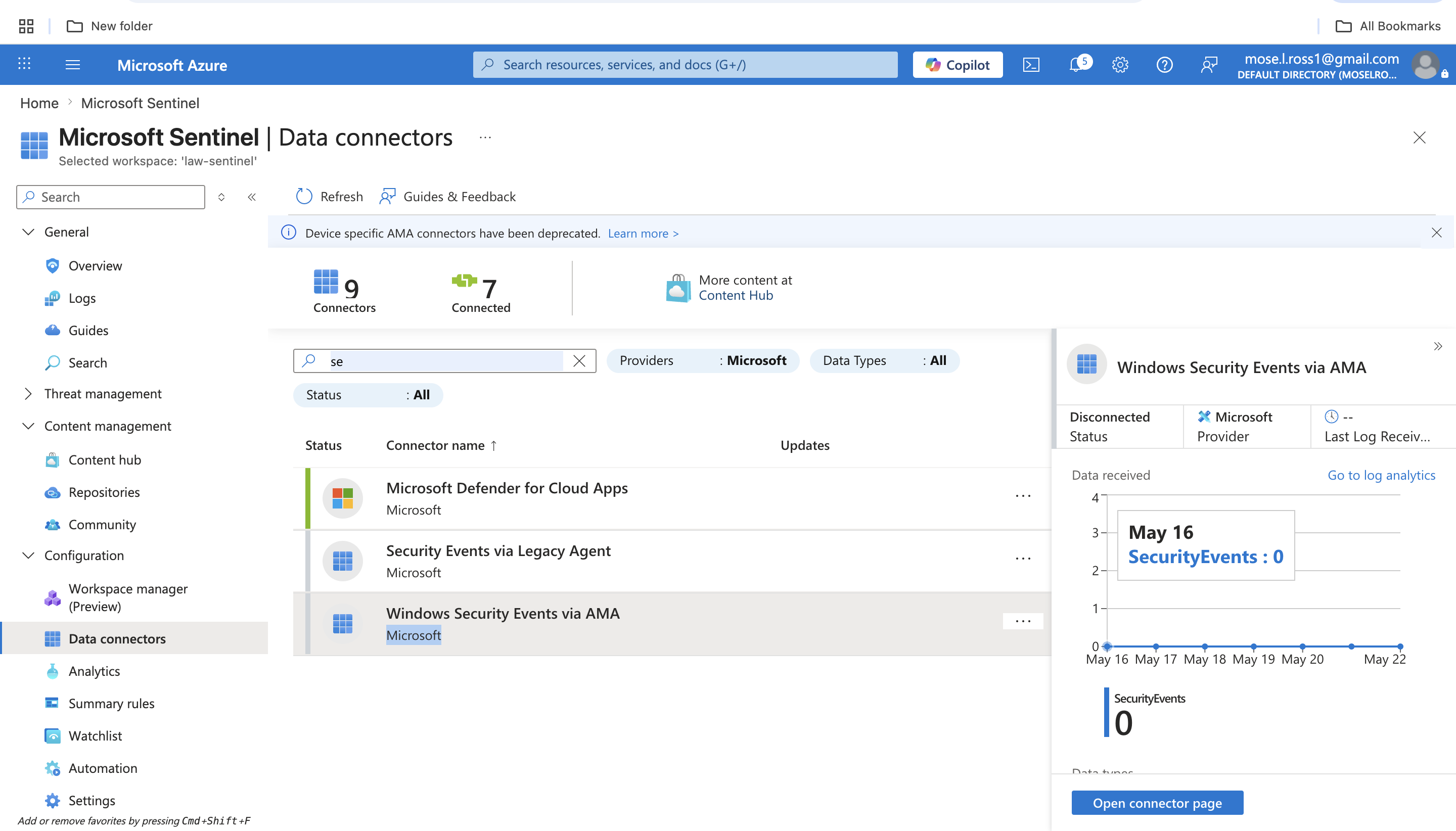The image size is (1456, 831).
Task: Open Guides in the sidebar
Action: (x=88, y=331)
